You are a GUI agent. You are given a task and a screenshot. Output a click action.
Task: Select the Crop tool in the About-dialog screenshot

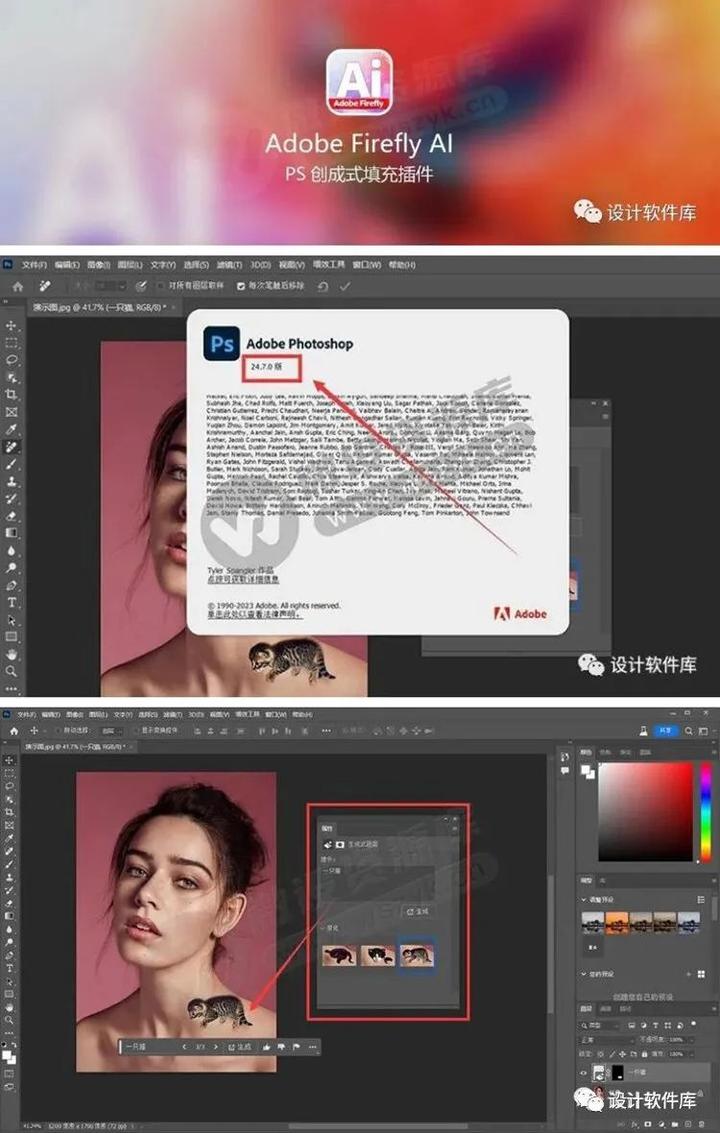(12, 395)
